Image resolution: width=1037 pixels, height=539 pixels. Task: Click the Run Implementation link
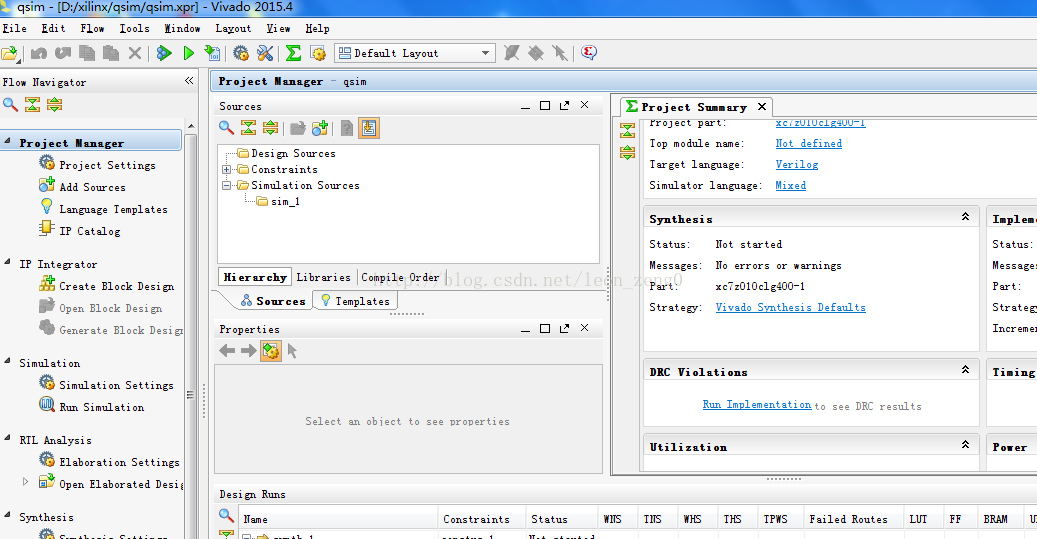(757, 405)
